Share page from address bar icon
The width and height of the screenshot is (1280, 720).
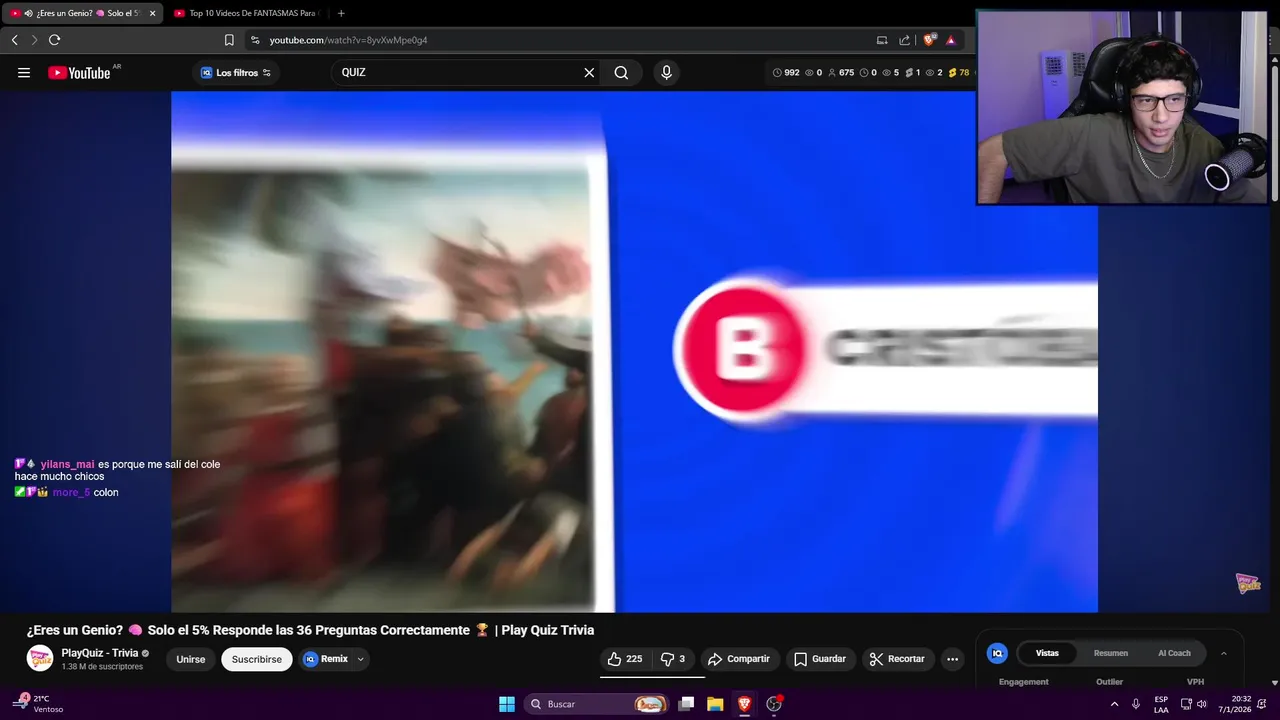[x=905, y=40]
